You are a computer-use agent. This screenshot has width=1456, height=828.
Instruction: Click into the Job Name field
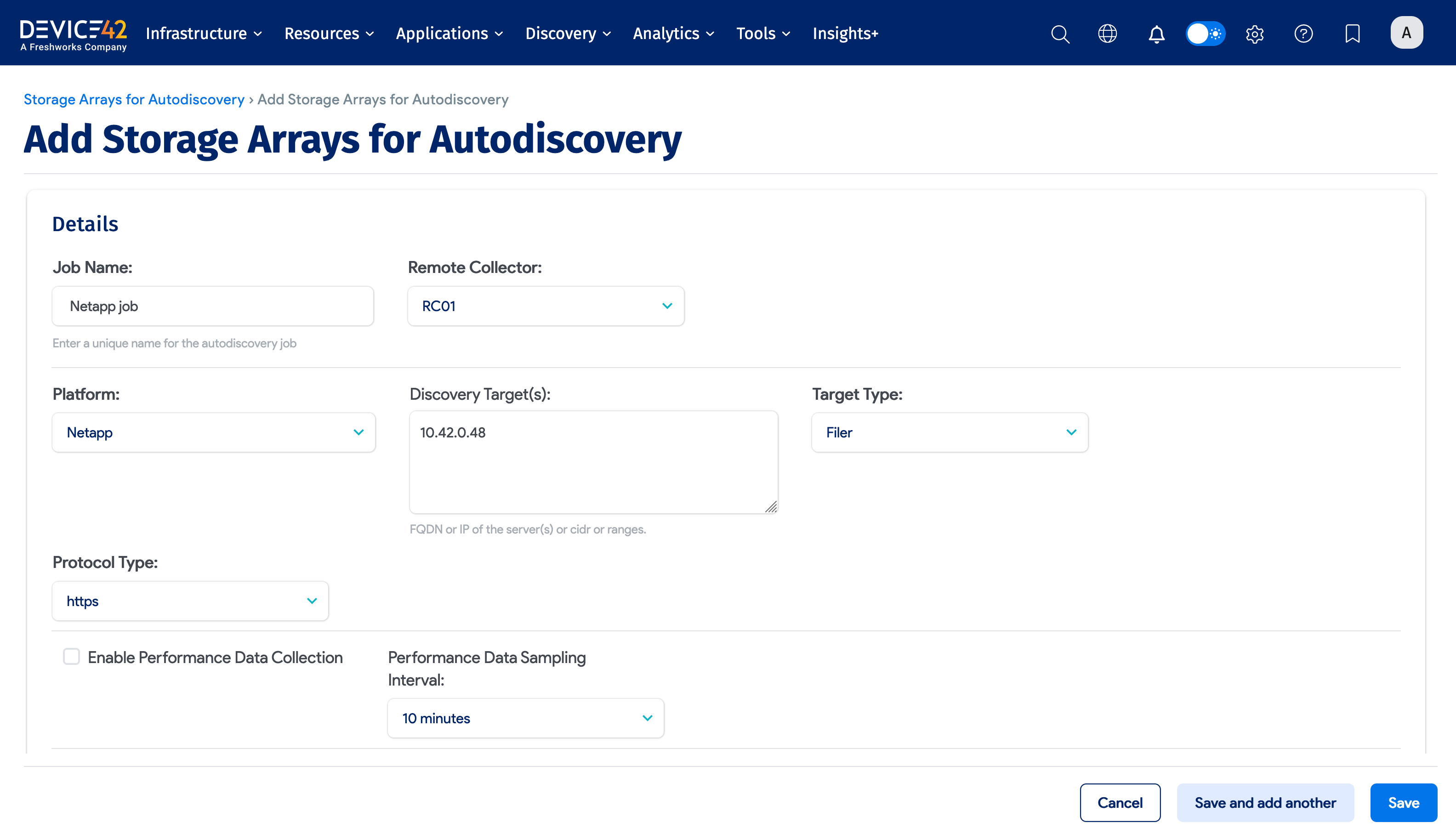(213, 306)
